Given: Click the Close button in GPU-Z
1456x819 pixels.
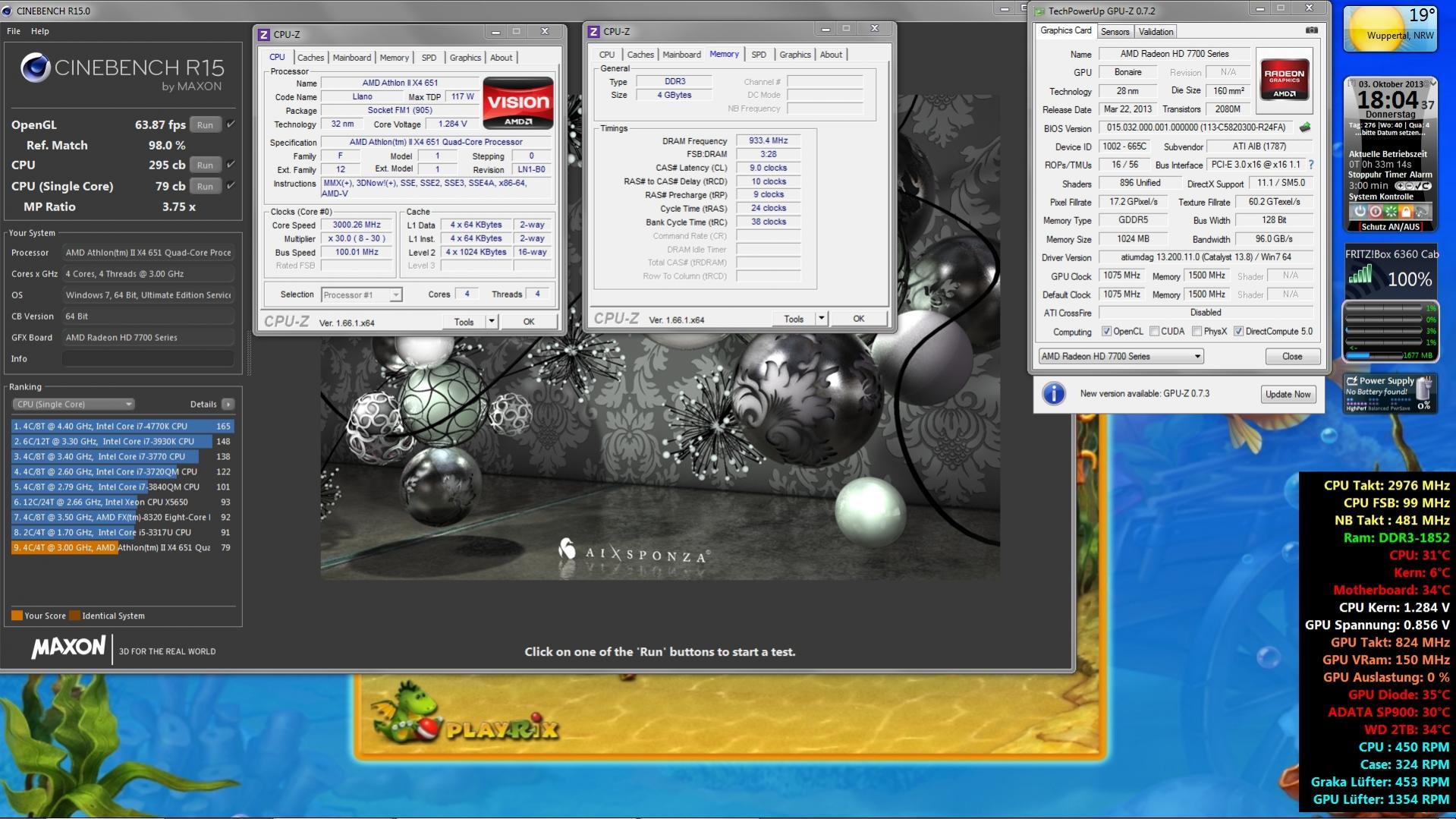Looking at the screenshot, I should coord(1292,356).
